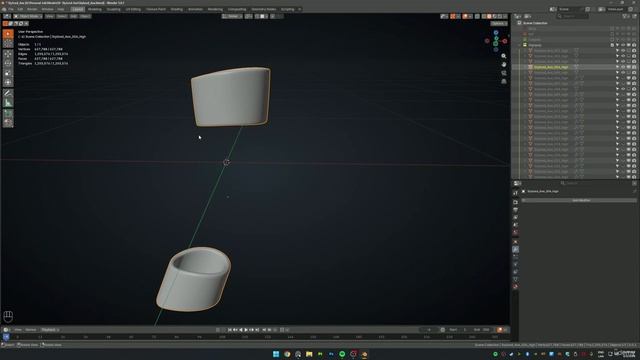Toggle viewport gizmos button
Screen dimensions: 640x360
pyautogui.click(x=453, y=16)
